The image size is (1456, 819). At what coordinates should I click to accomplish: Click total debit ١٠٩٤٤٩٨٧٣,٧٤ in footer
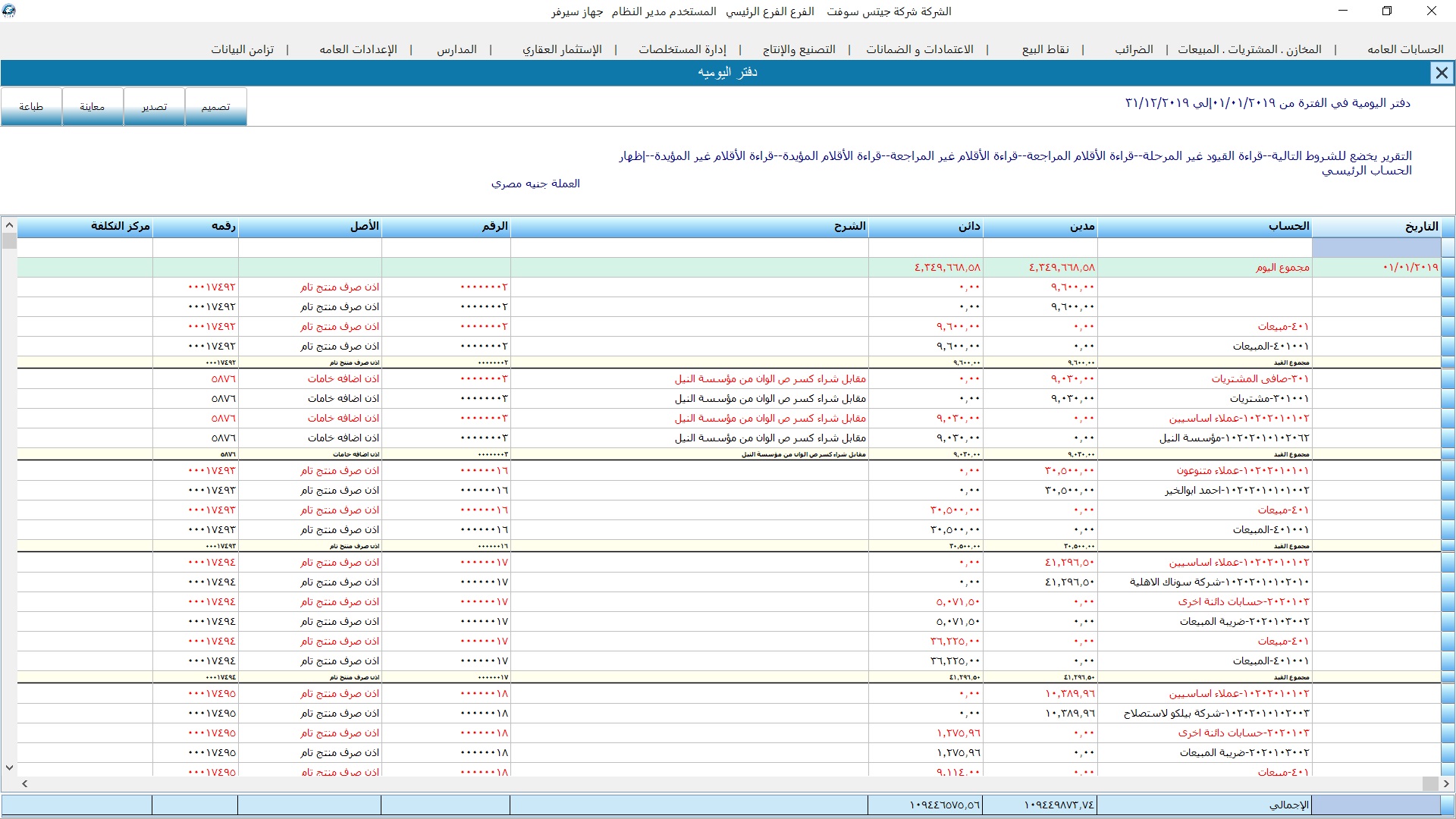[1059, 805]
